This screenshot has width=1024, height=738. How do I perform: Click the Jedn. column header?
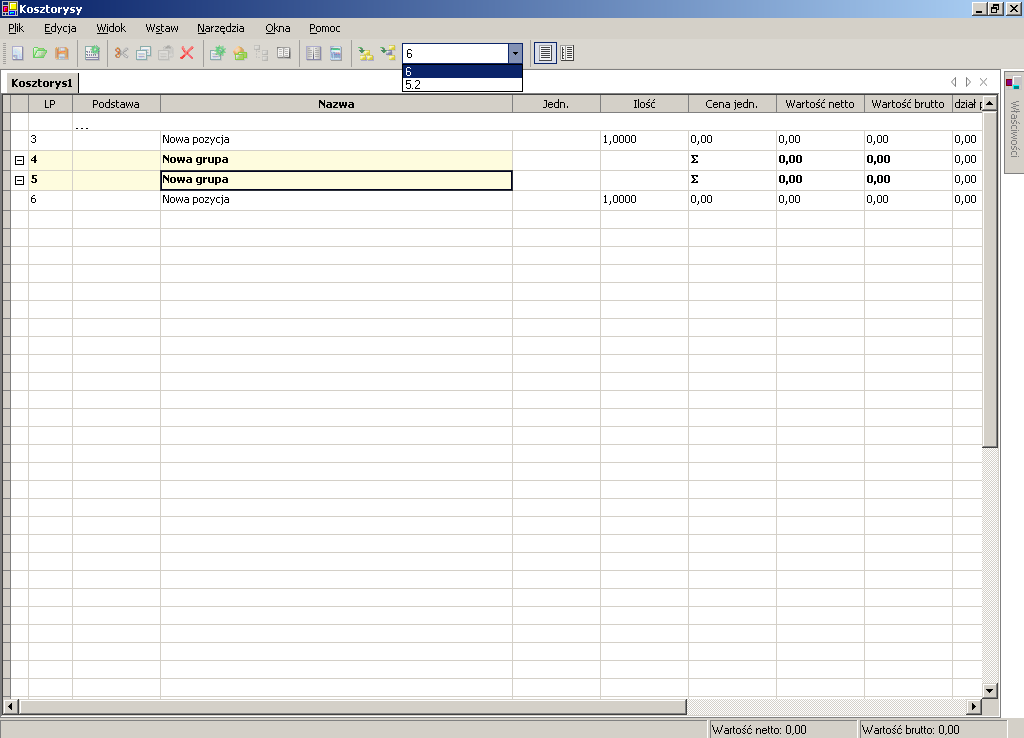(556, 104)
